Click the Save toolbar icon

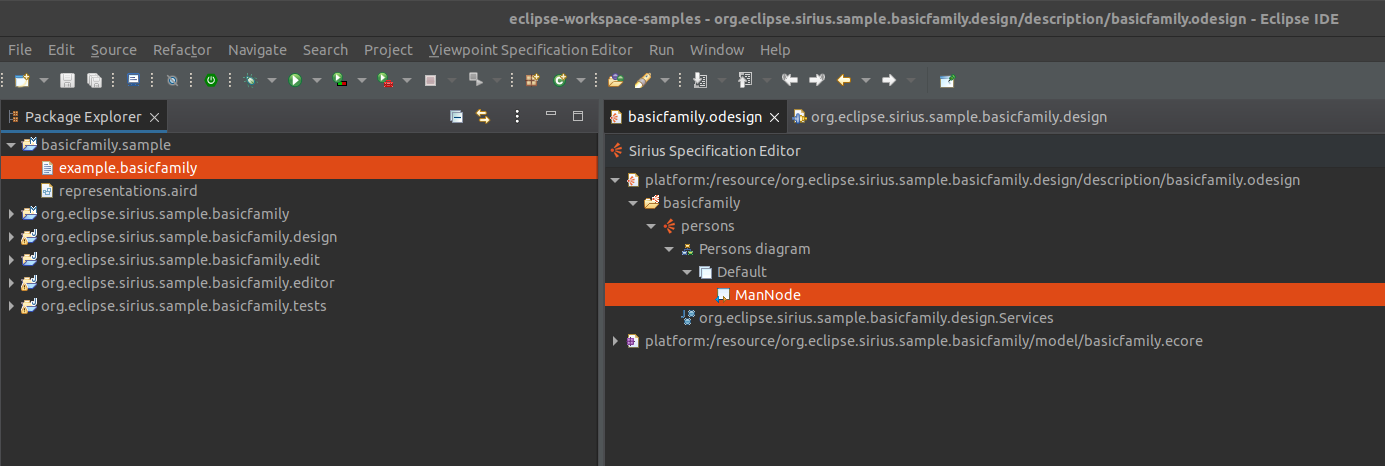click(68, 80)
